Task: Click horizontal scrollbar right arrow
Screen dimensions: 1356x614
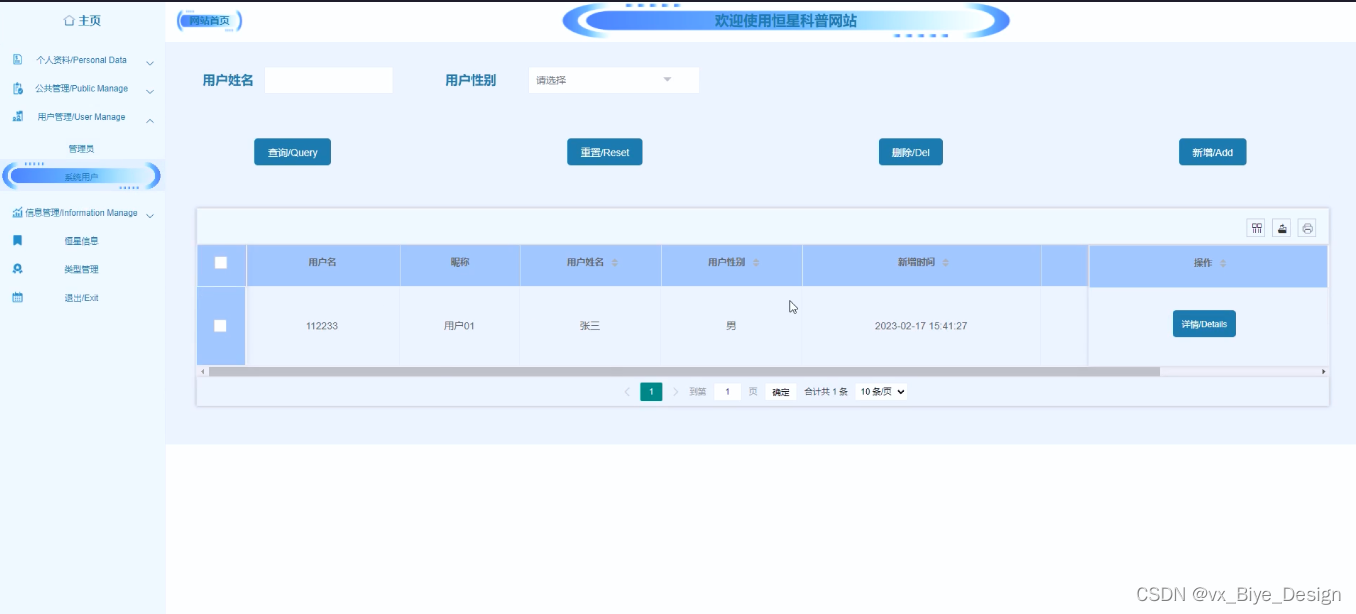Action: coord(1324,371)
